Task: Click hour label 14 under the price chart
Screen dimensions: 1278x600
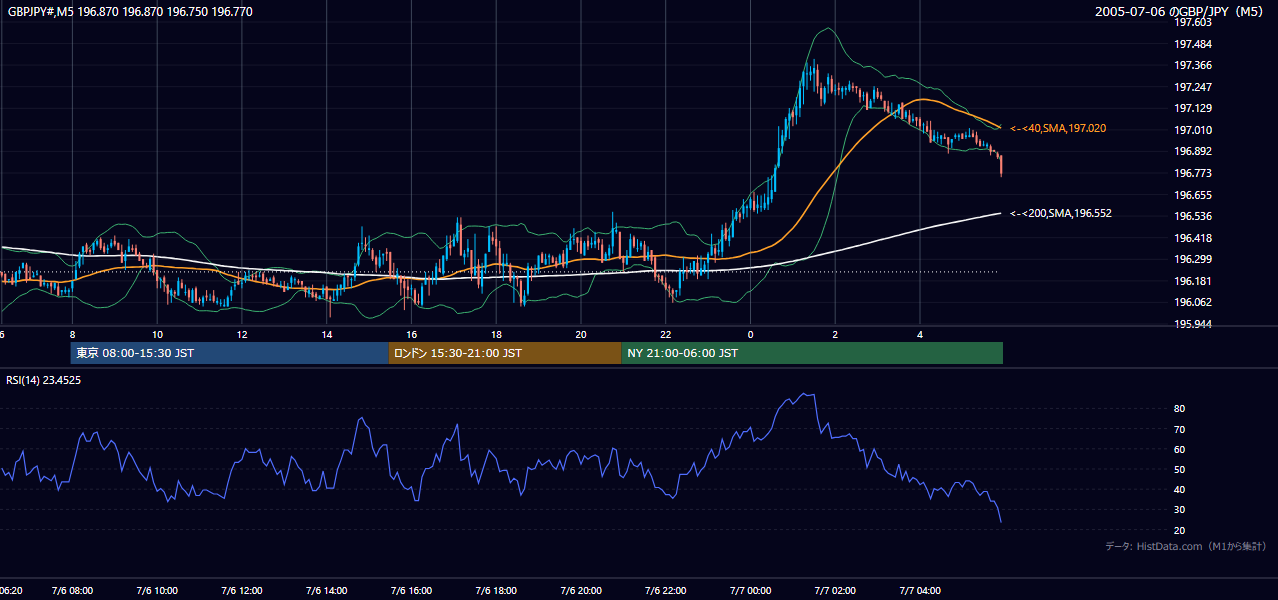Action: point(326,334)
